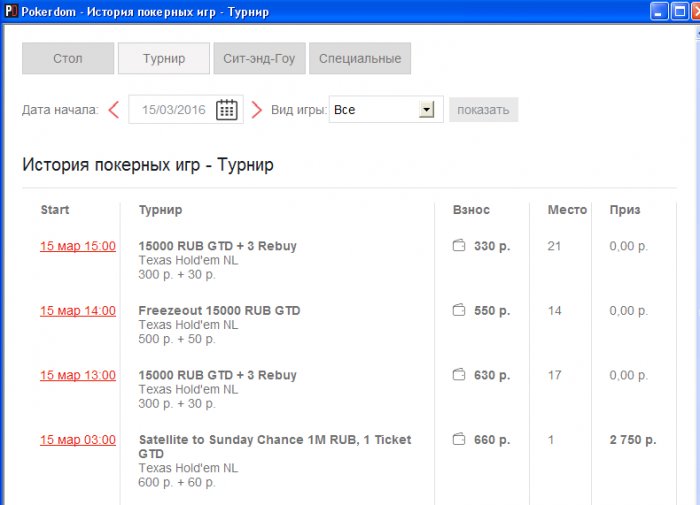This screenshot has height=505, width=700.
Task: Switch to the Стол tab
Action: click(x=68, y=58)
